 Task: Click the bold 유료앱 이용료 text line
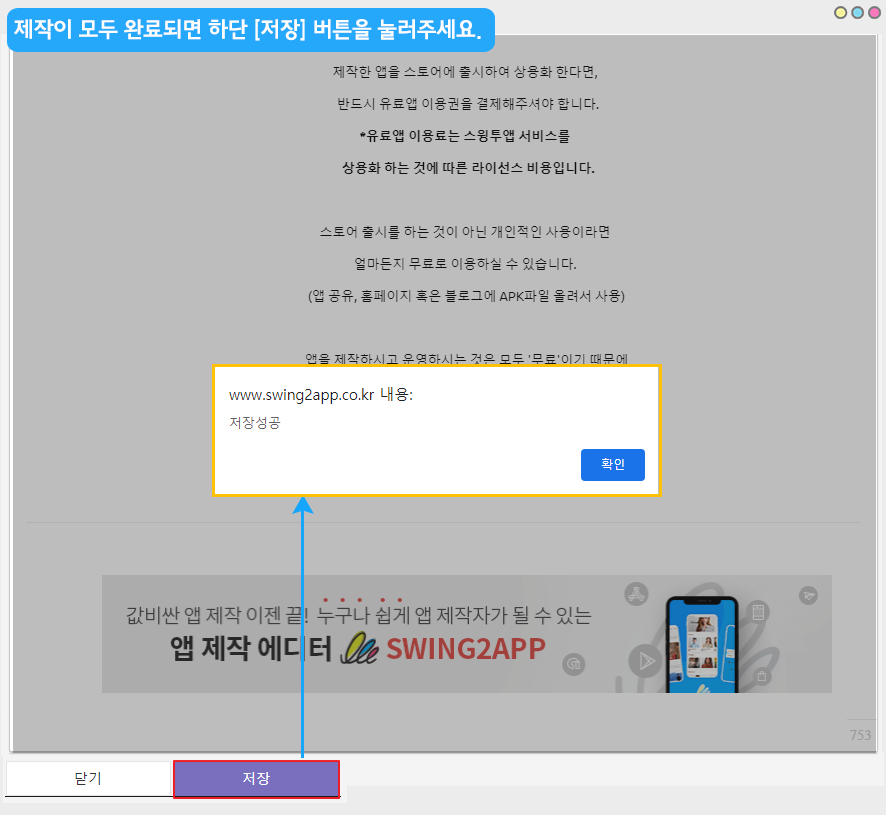(x=465, y=135)
